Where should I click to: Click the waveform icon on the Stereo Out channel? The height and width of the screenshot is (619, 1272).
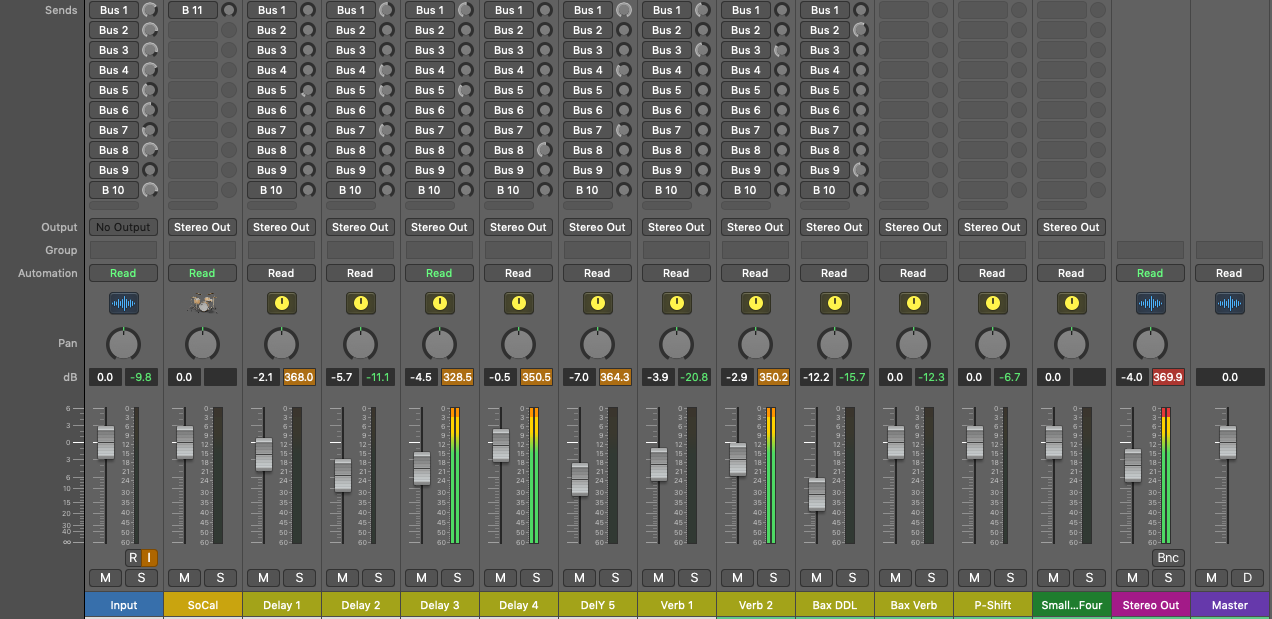1150,303
